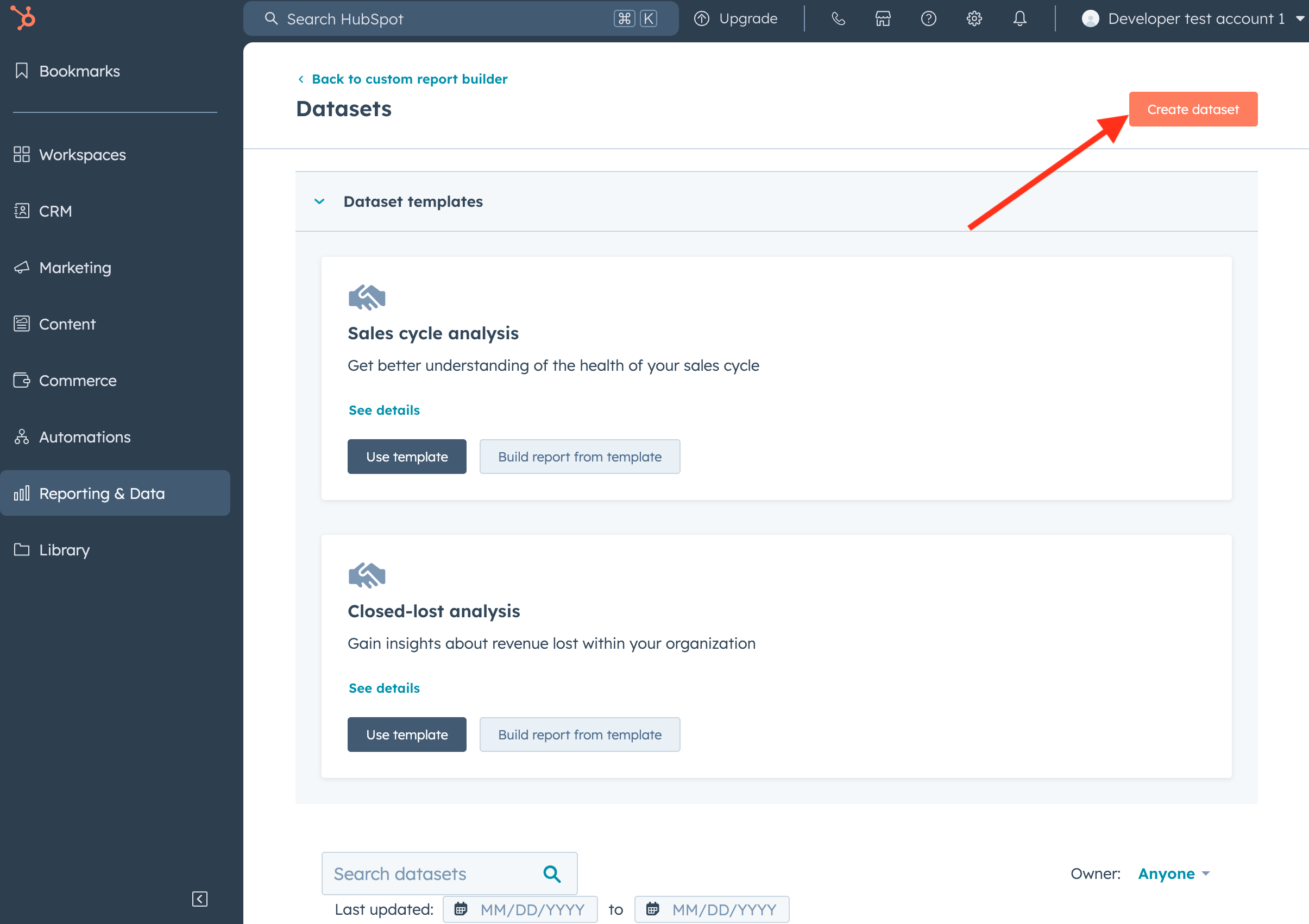
Task: Collapse the Dataset templates section
Action: point(319,202)
